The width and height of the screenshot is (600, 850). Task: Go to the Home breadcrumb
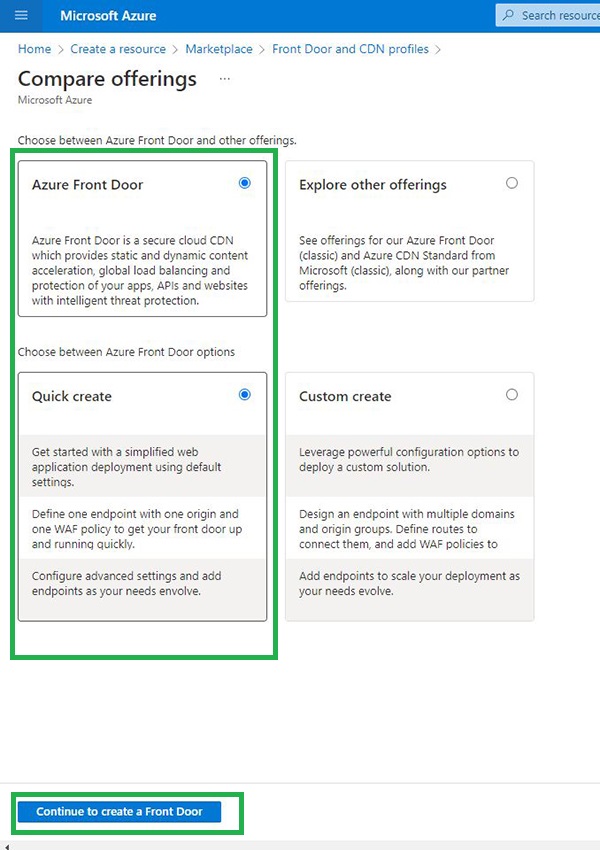coord(34,49)
